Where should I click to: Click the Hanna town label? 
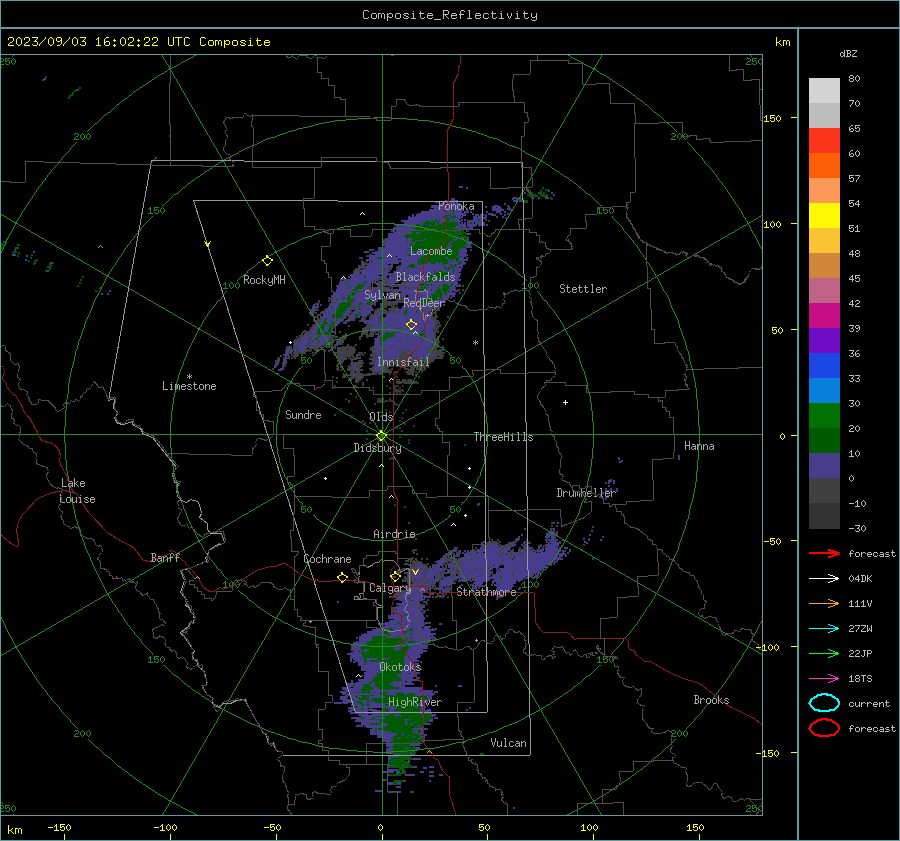(699, 445)
